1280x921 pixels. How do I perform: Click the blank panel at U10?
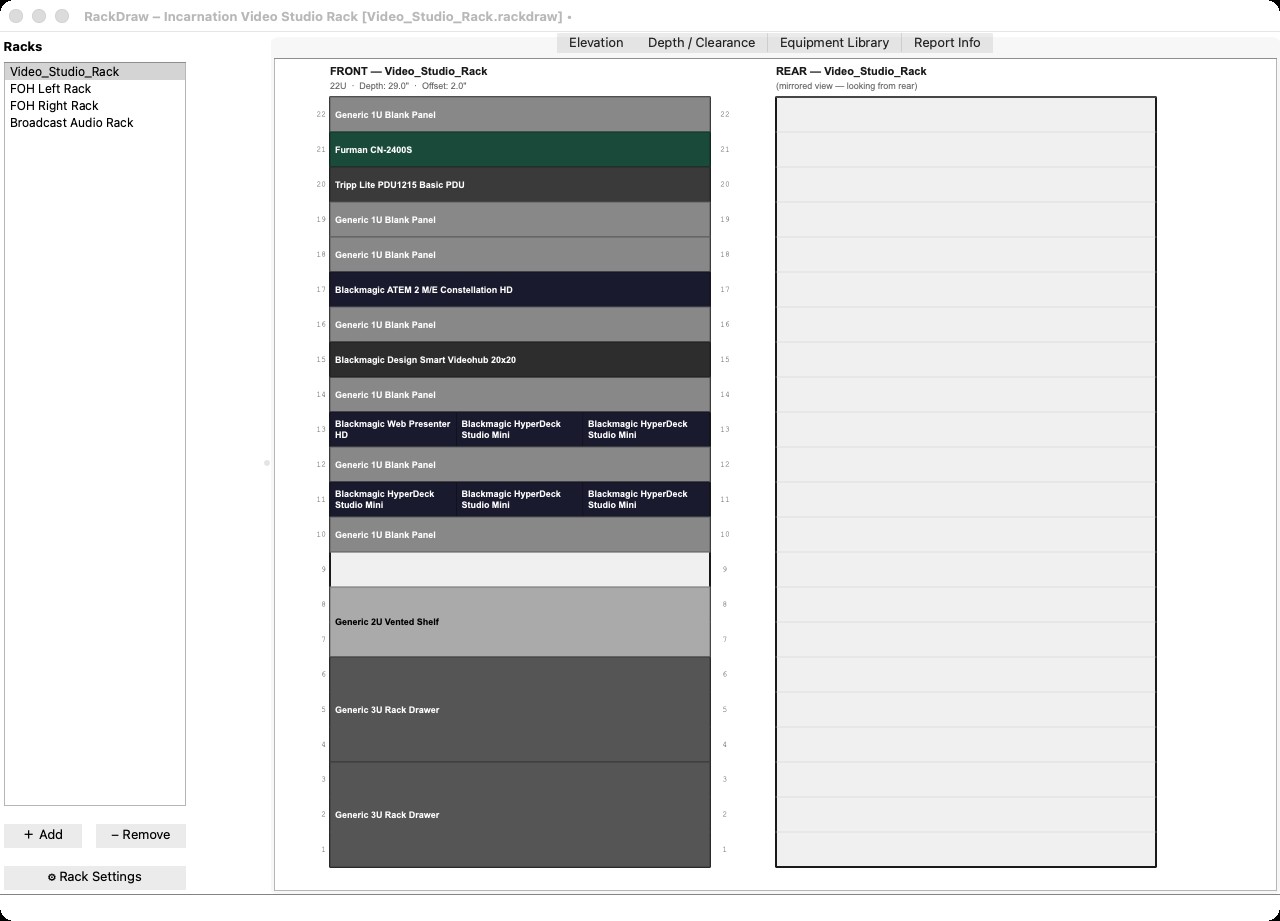pos(520,535)
